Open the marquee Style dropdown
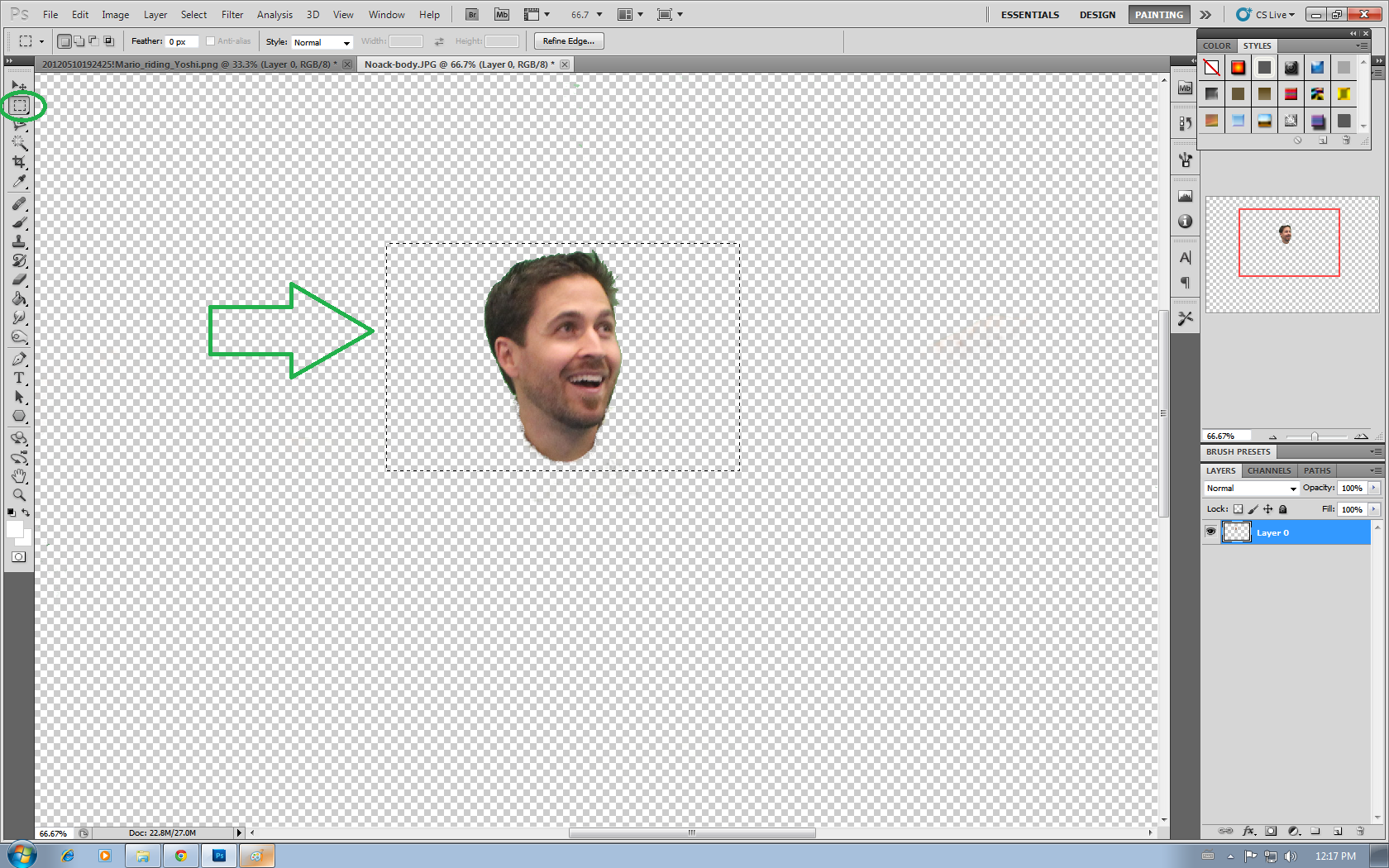The height and width of the screenshot is (868, 1389). click(322, 42)
